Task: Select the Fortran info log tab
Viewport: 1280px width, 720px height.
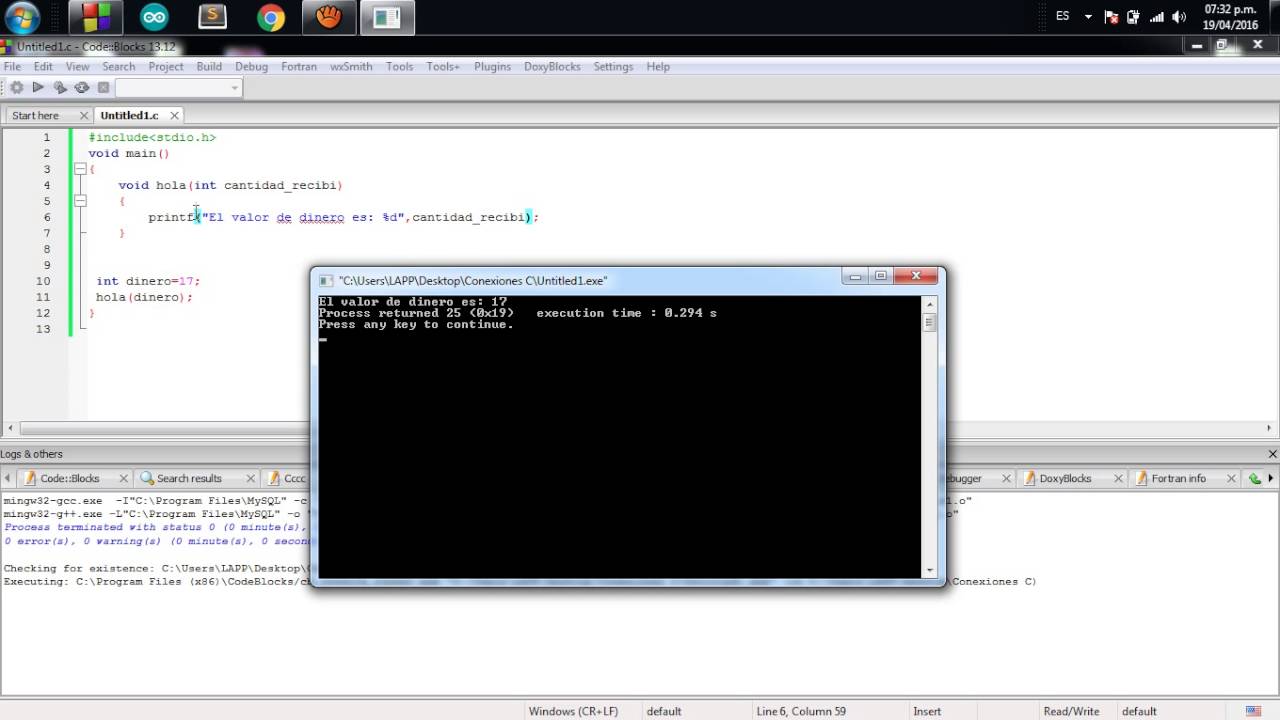Action: click(1178, 479)
